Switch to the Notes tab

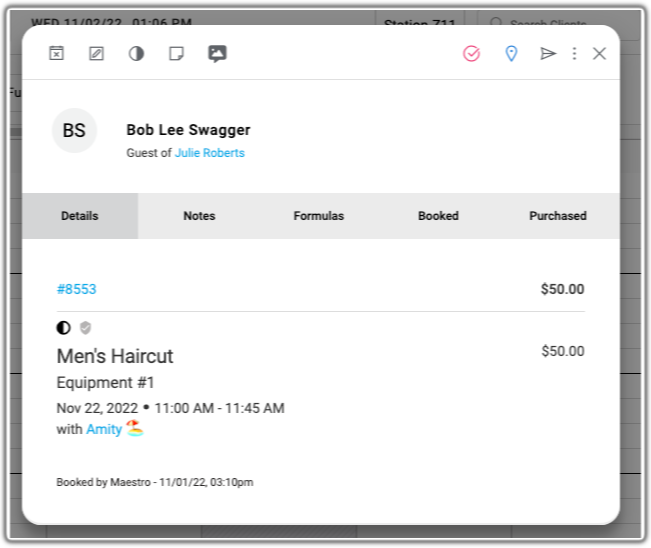click(199, 216)
